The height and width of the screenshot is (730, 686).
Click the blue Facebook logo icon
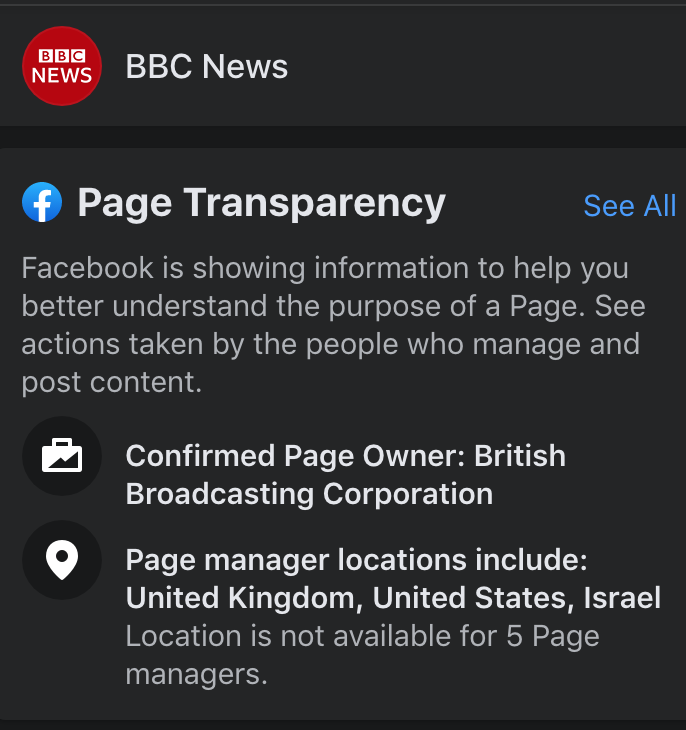pyautogui.click(x=42, y=202)
